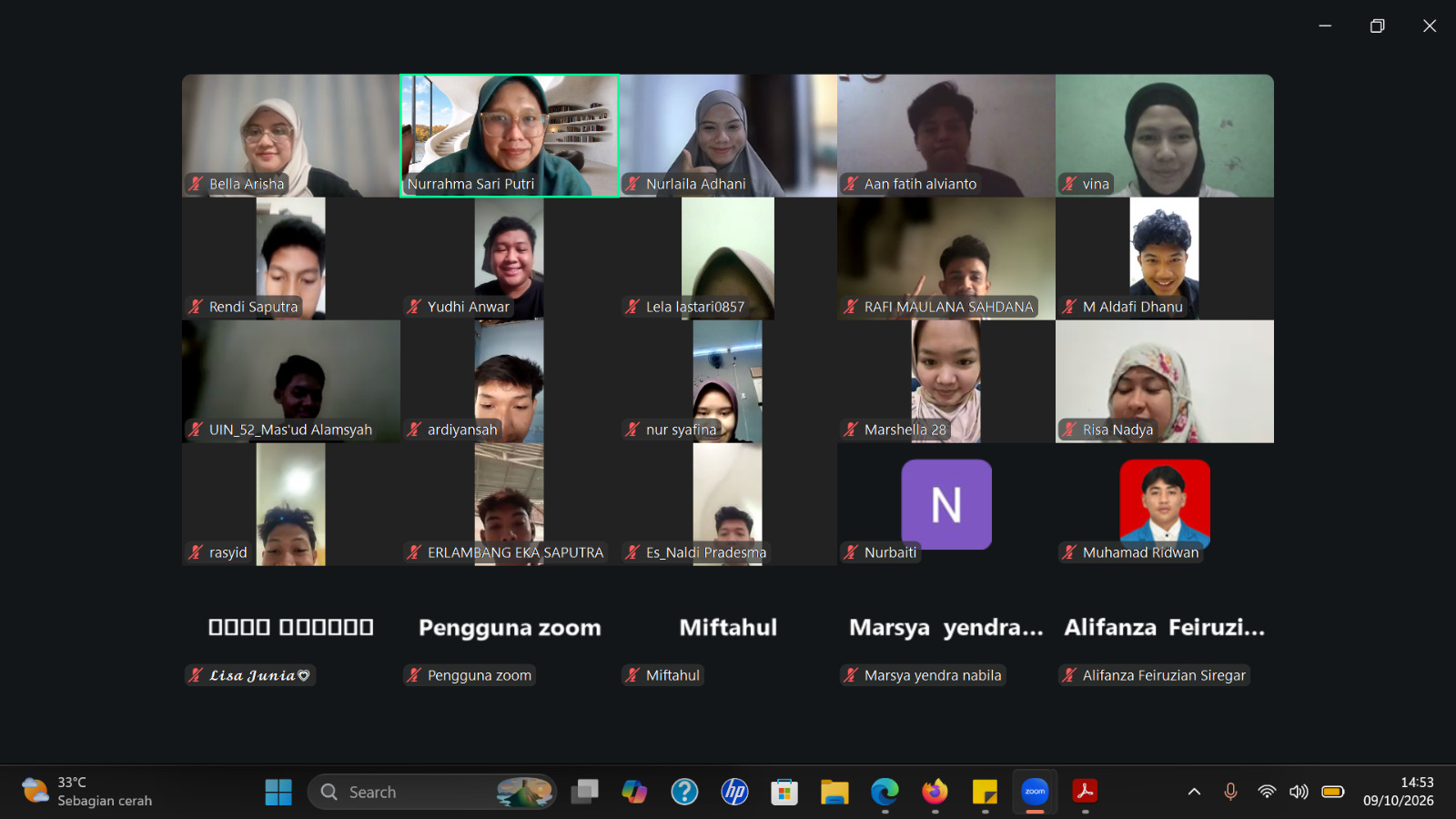Open the HP app in taskbar
The height and width of the screenshot is (819, 1456).
(734, 793)
